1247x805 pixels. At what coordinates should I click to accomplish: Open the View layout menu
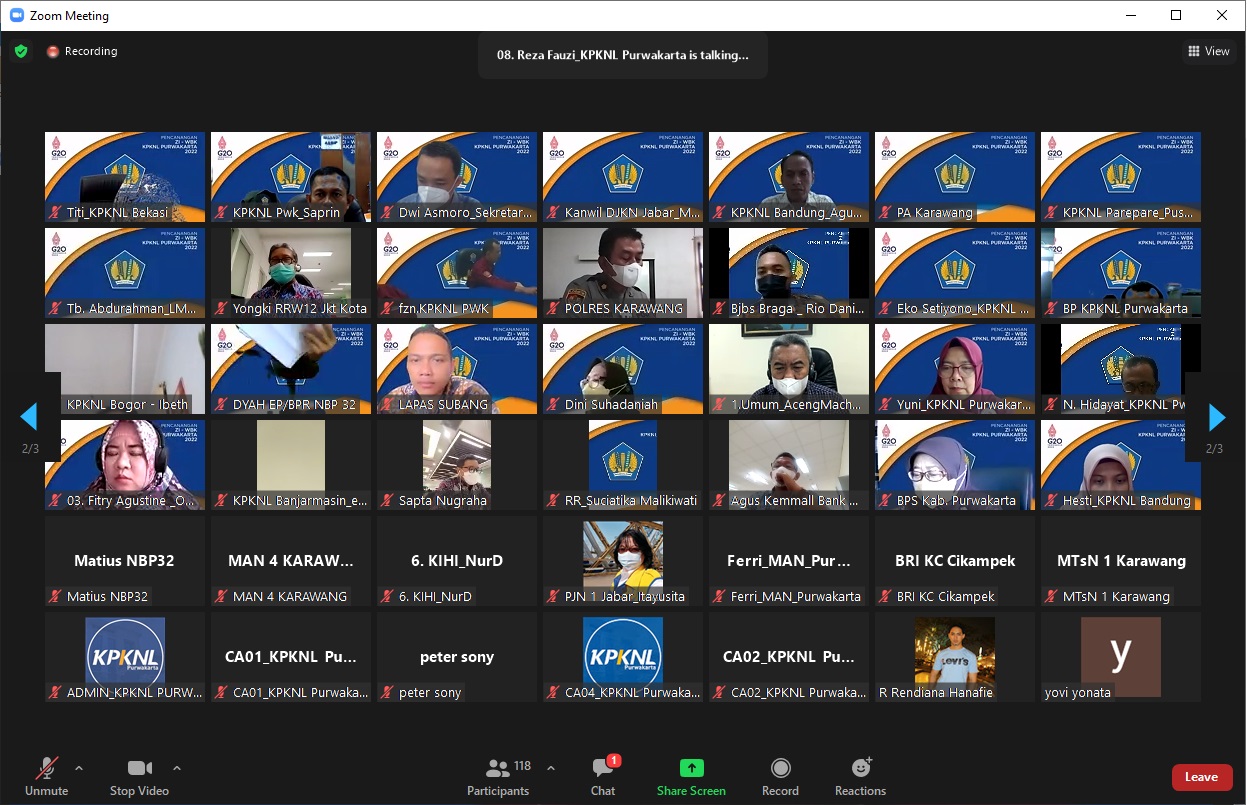click(x=1208, y=51)
